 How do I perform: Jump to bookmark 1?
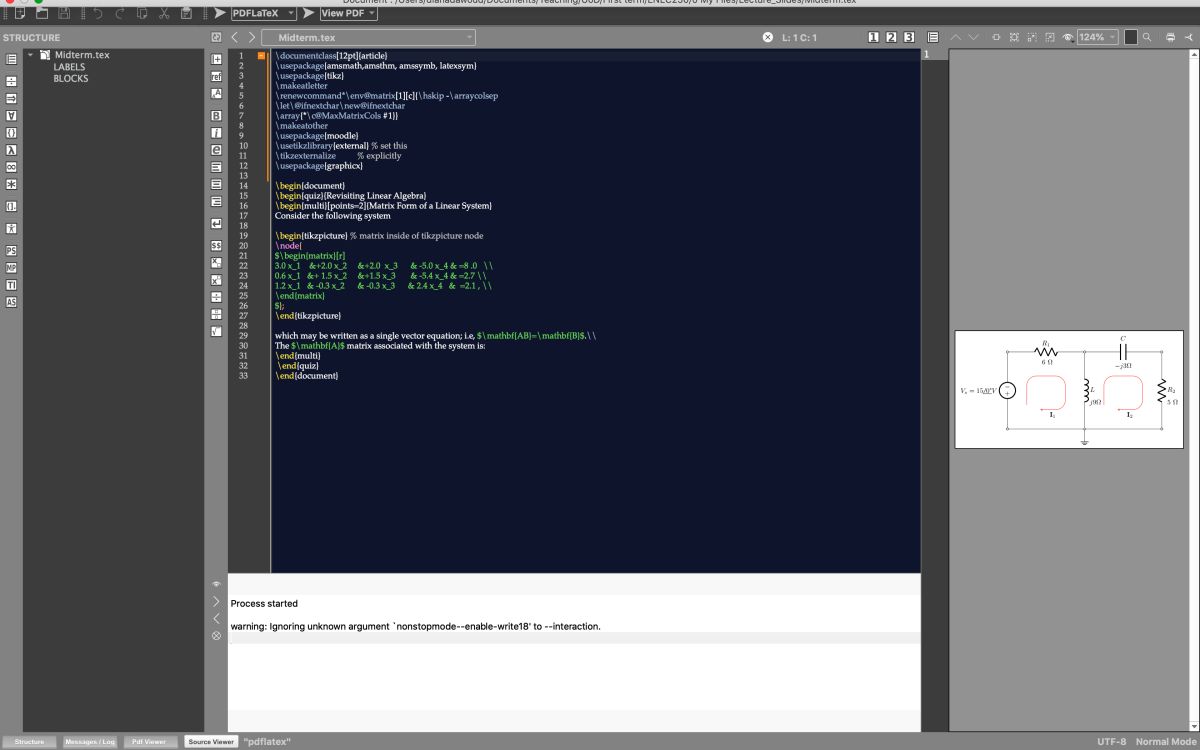coord(873,37)
